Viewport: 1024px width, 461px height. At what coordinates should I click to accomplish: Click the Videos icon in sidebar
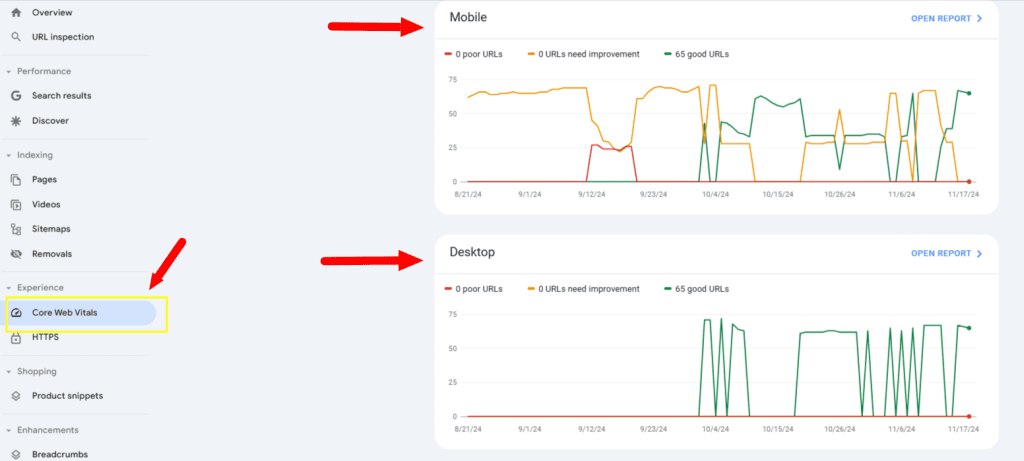coord(16,204)
